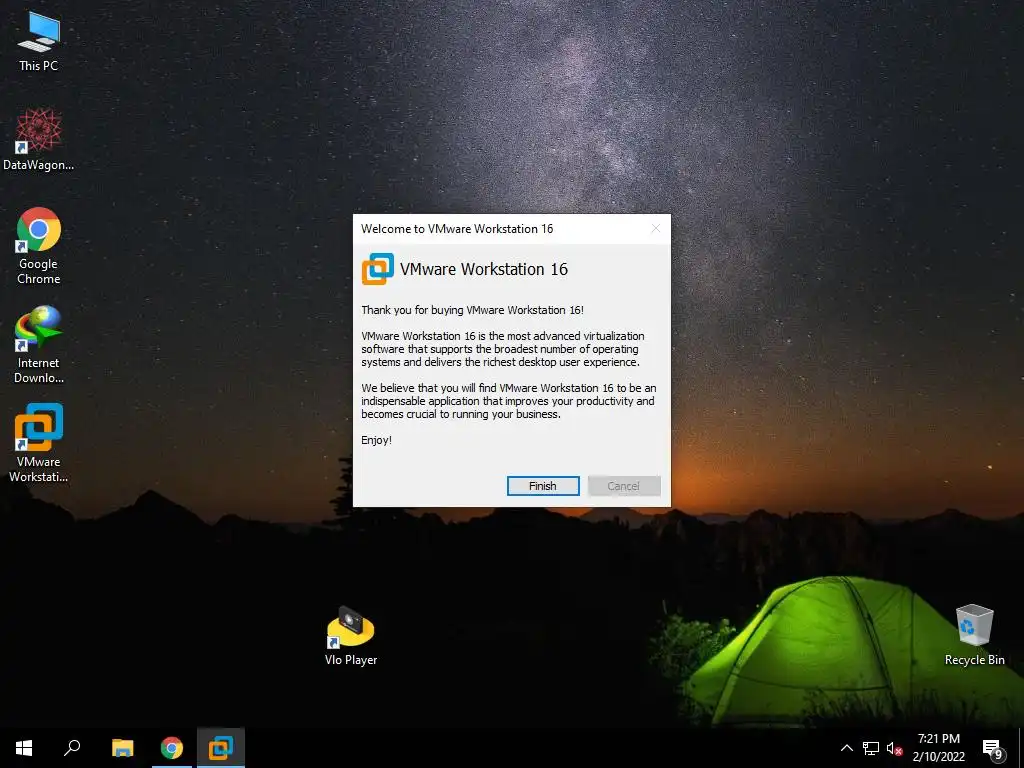
Task: Open the taskbar search magnifier
Action: pyautogui.click(x=72, y=748)
